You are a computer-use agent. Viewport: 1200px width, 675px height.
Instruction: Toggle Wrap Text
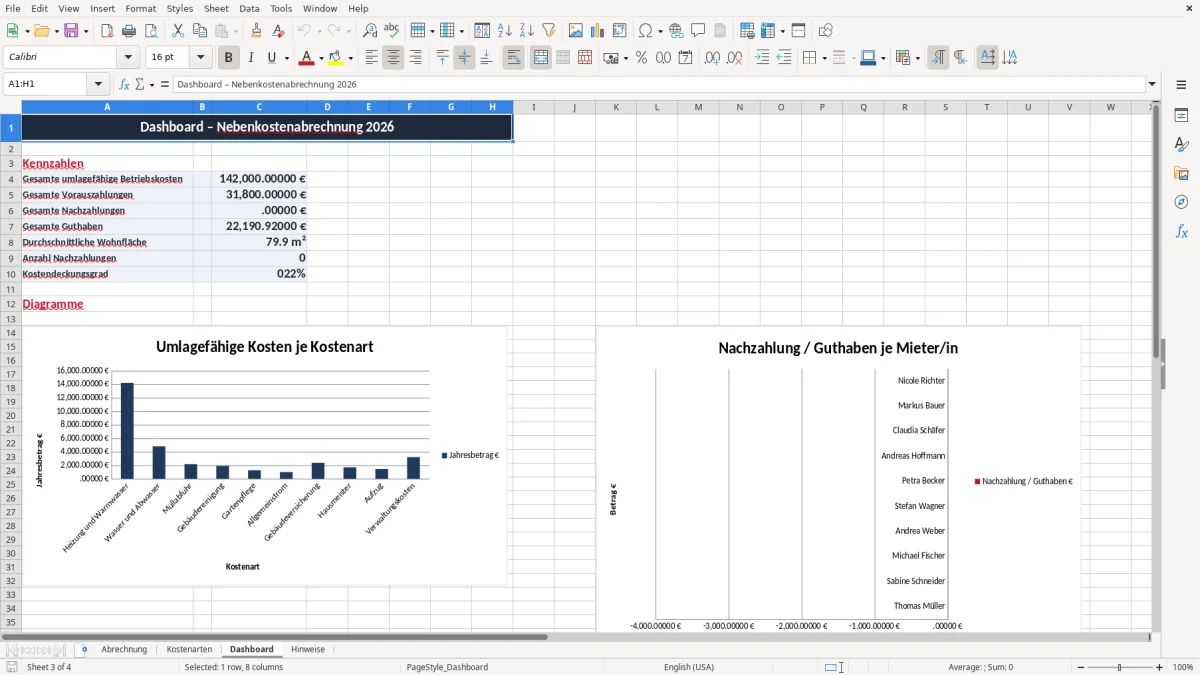point(513,58)
